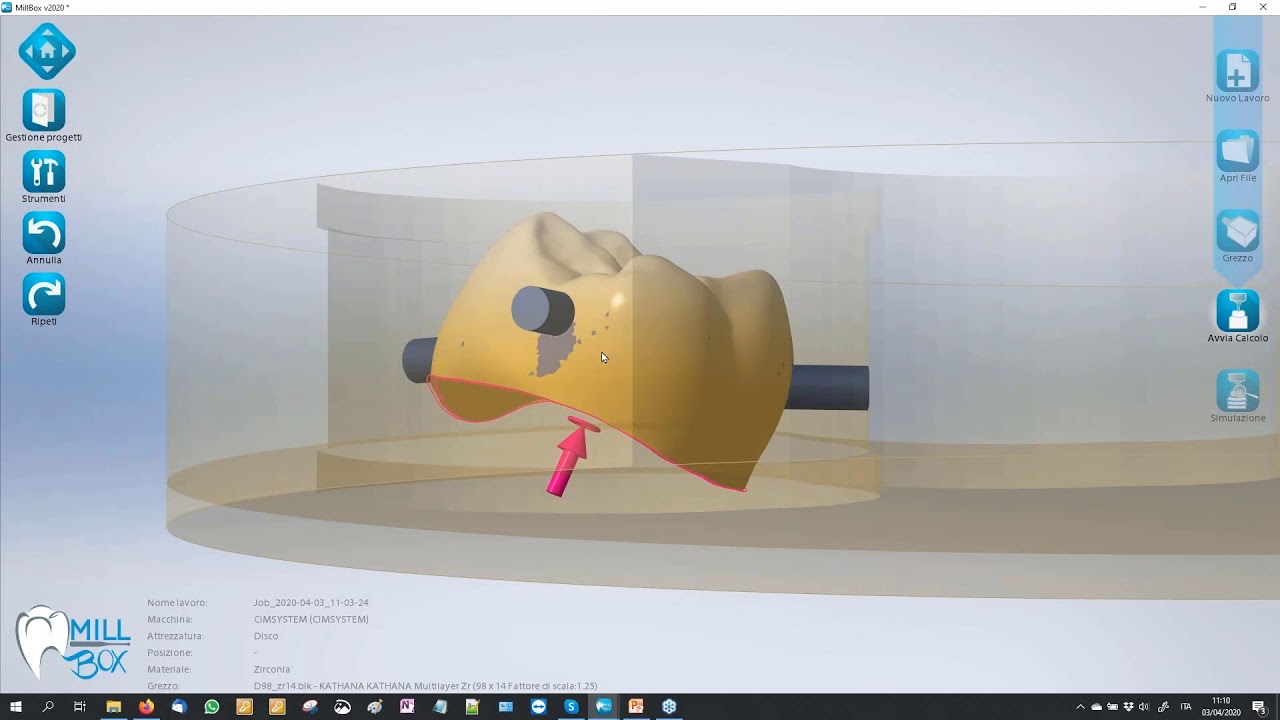Click the Zirconia material value

coord(272,670)
